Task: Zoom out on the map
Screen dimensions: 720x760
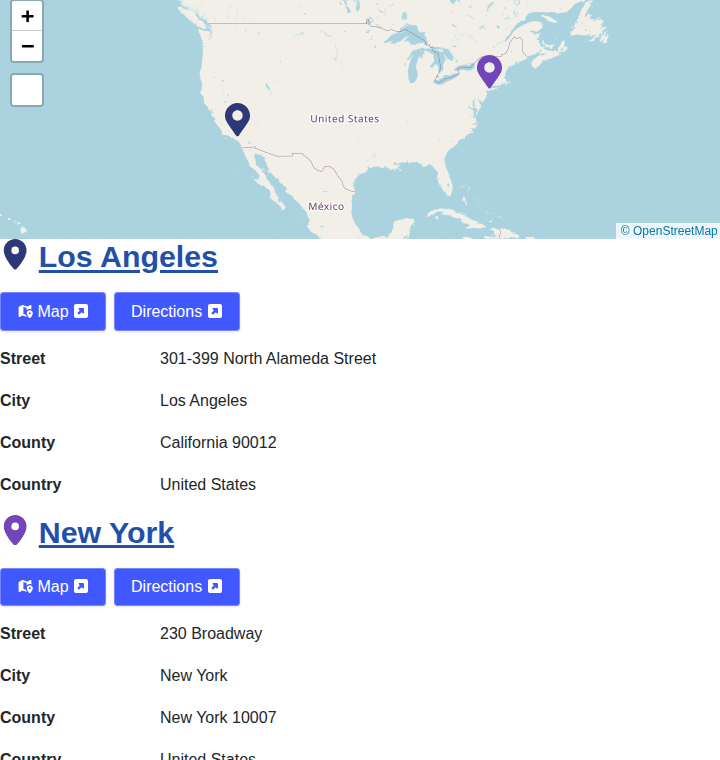Action: 27,46
